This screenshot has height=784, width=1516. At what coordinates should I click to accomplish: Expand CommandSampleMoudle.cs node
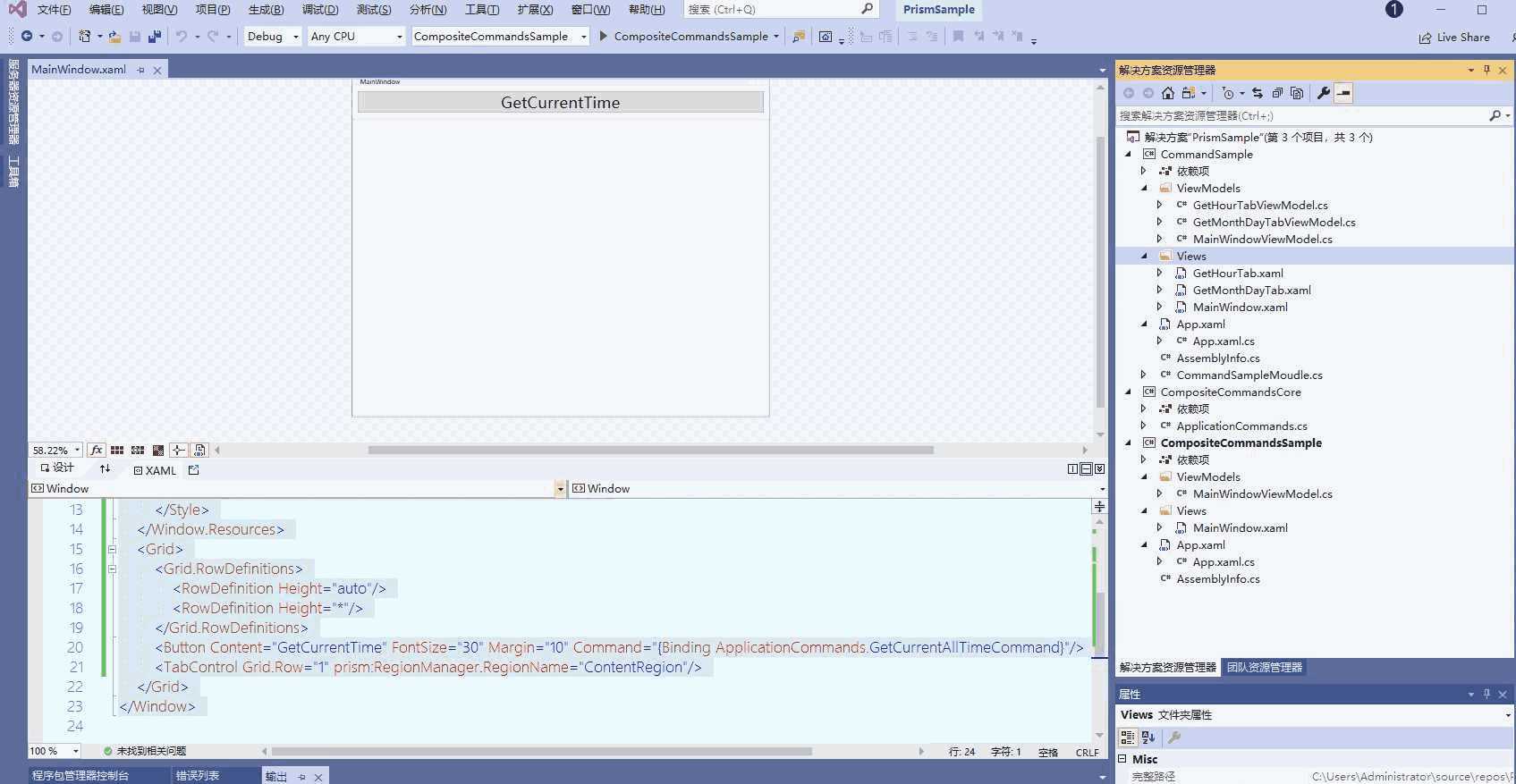[x=1144, y=375]
